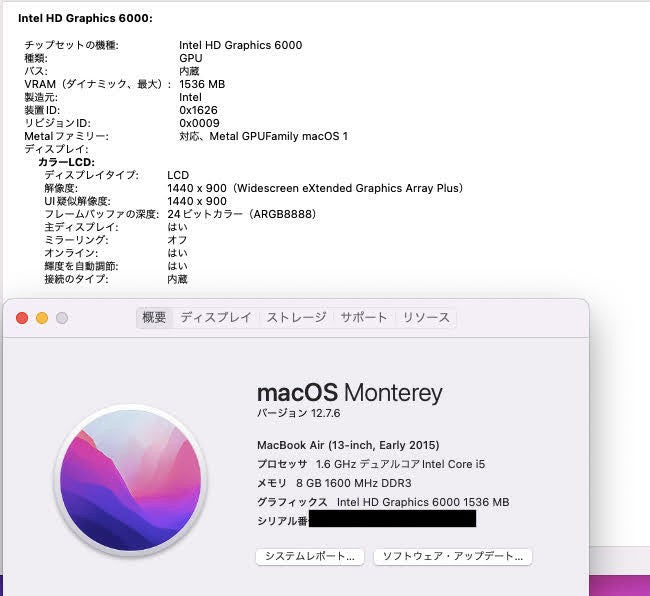Select the カラーLCD display heading
This screenshot has width=650, height=596.
click(x=65, y=162)
